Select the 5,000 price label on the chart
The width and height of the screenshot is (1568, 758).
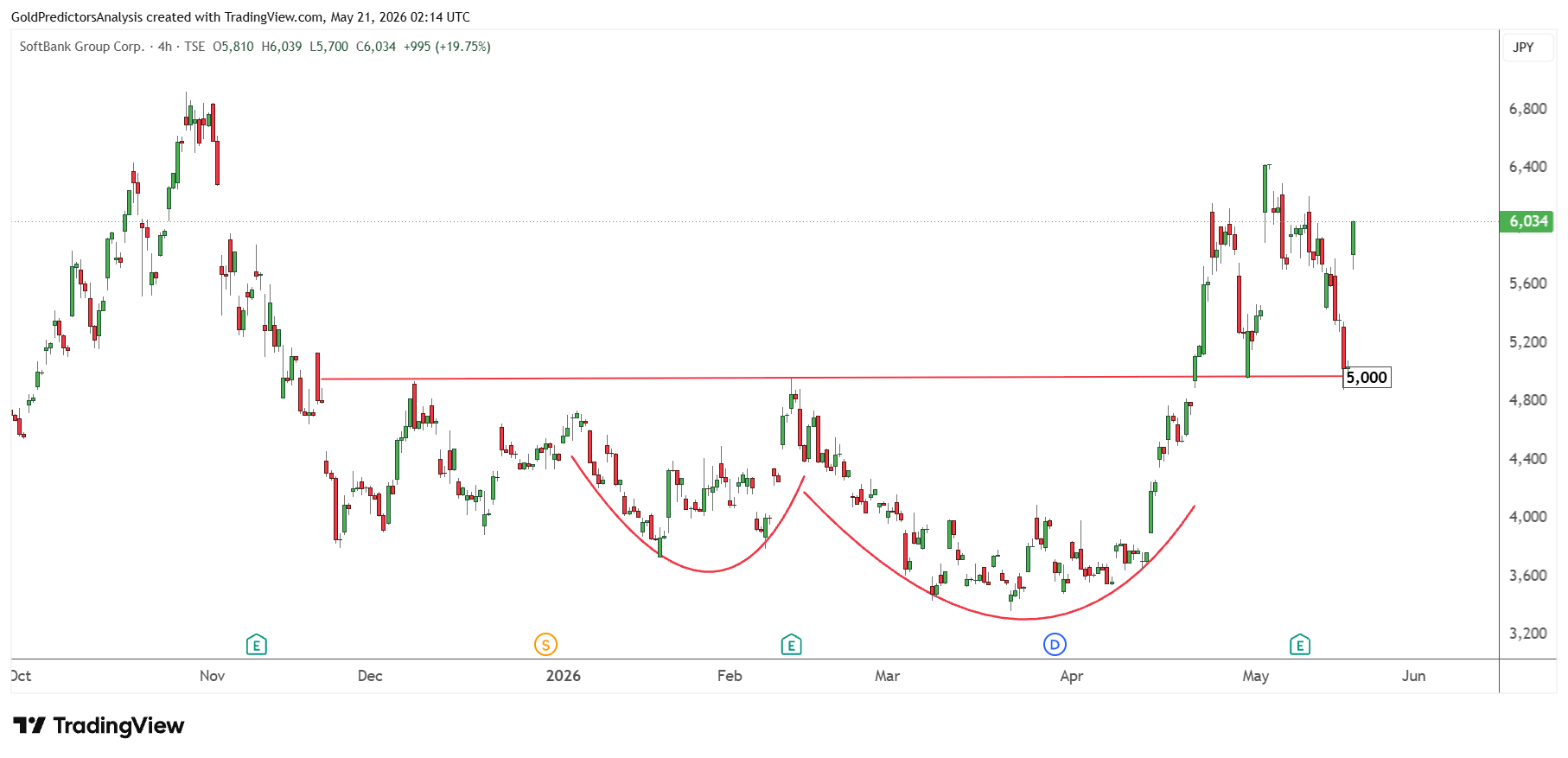point(1367,377)
